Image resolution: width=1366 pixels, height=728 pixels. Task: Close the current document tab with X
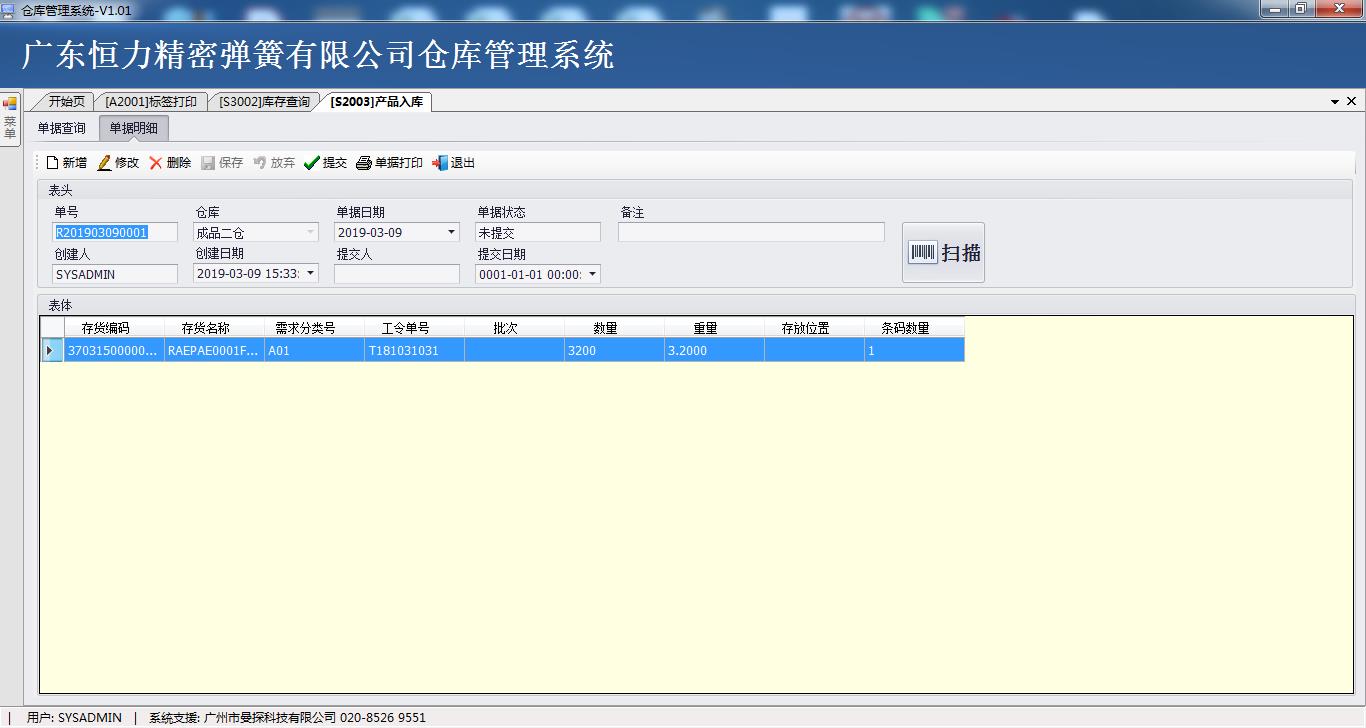pos(1352,102)
